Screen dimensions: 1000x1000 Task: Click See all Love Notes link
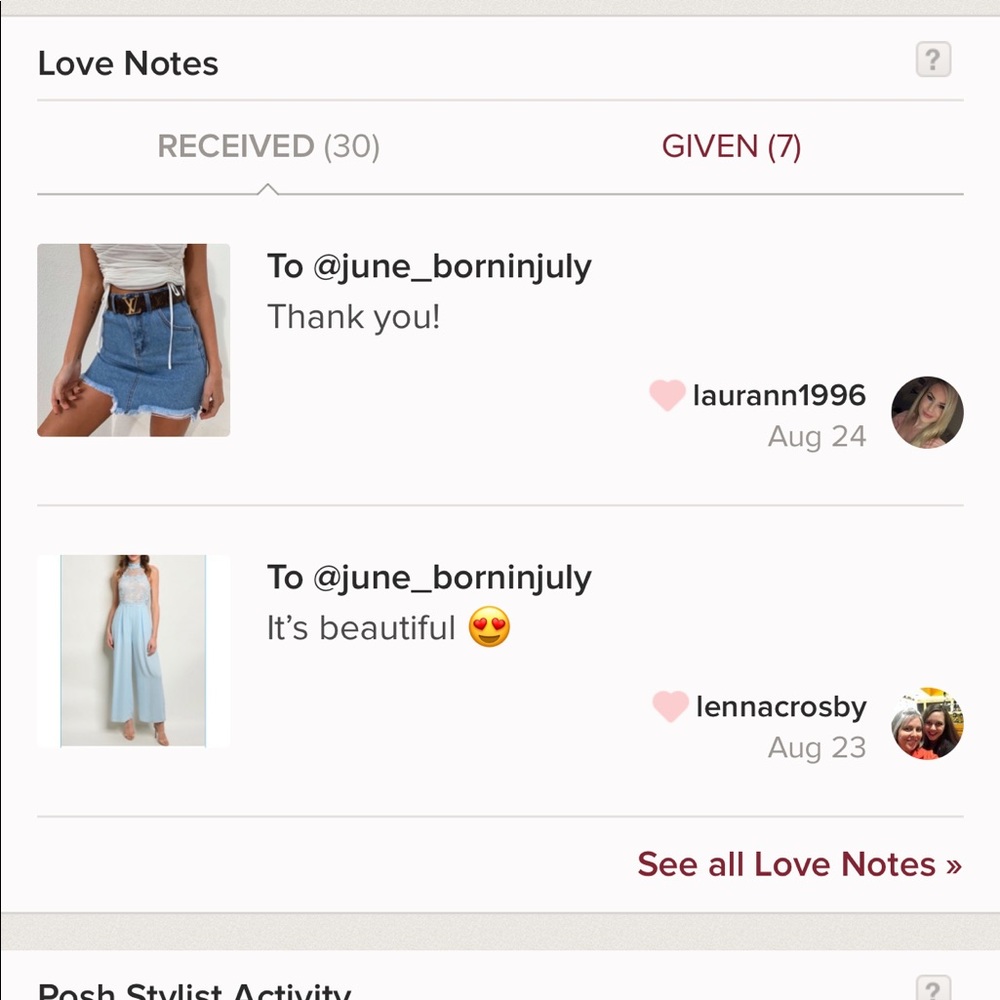(x=799, y=864)
